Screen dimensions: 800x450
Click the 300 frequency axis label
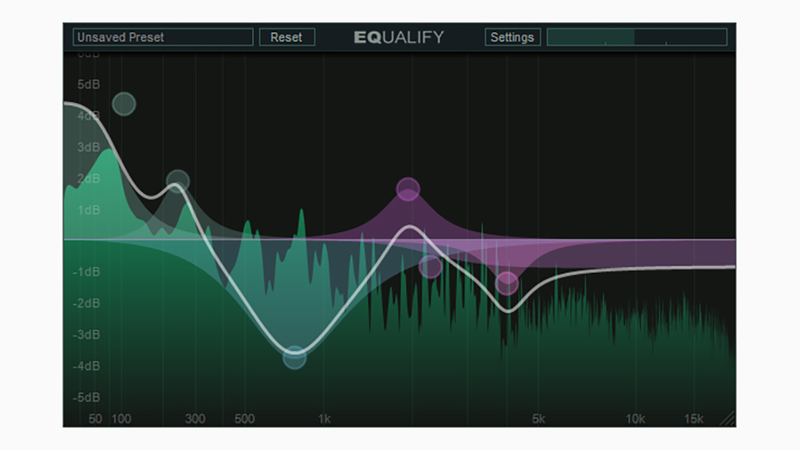[x=195, y=419]
